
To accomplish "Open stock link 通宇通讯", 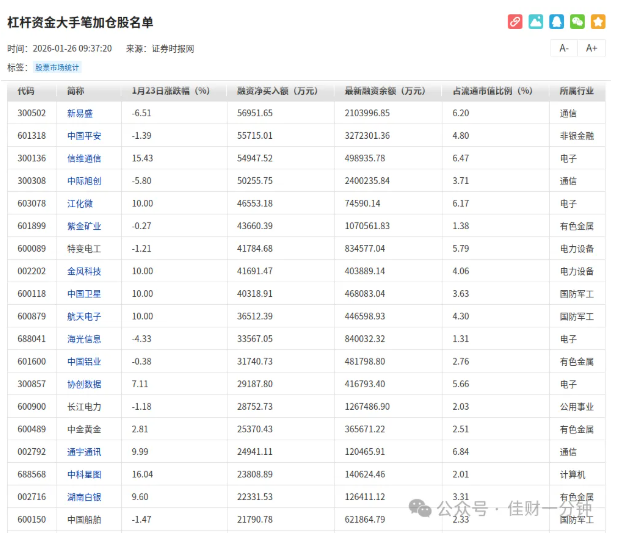I will [84, 452].
